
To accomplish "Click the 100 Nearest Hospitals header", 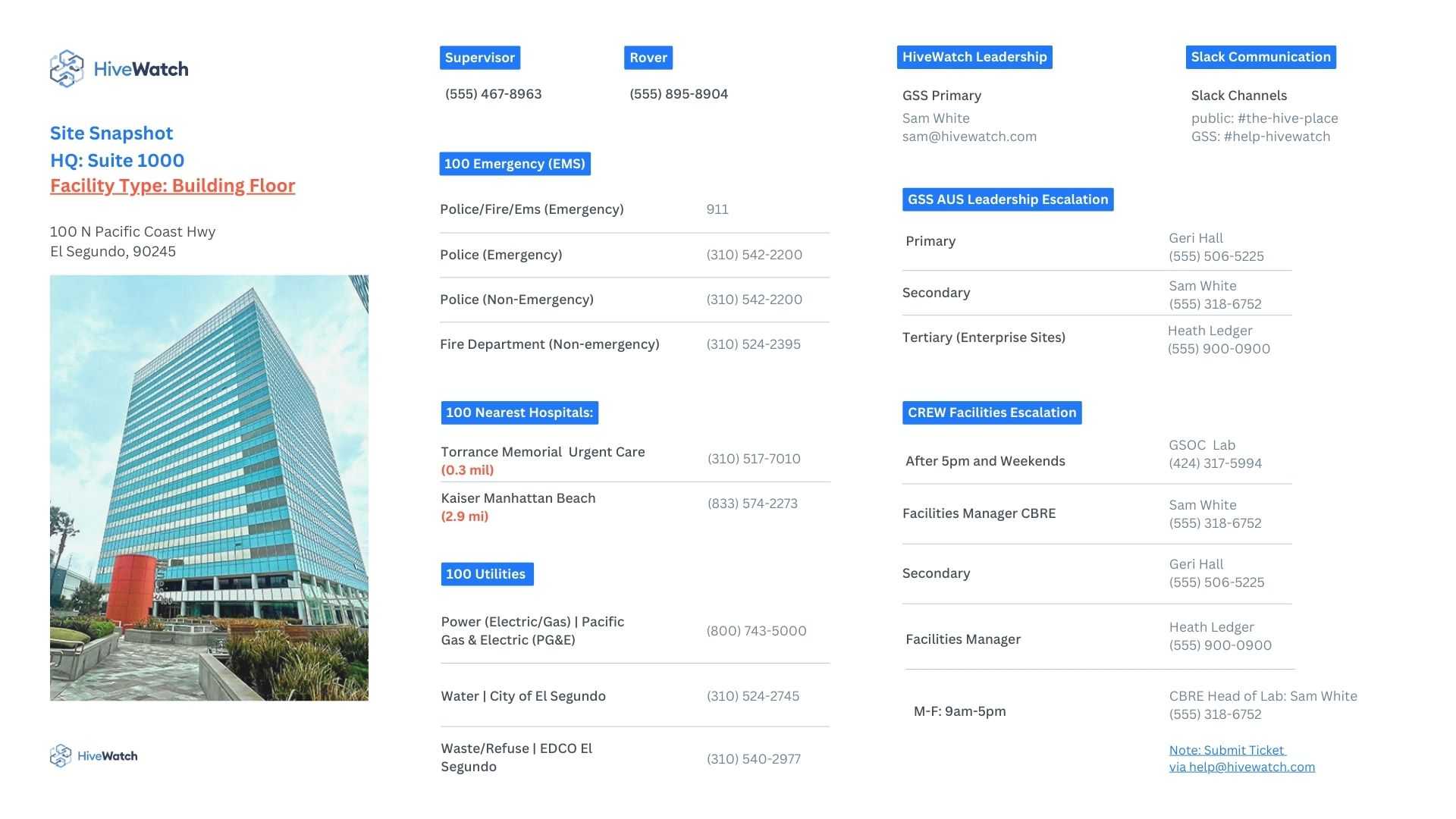I will pos(519,413).
